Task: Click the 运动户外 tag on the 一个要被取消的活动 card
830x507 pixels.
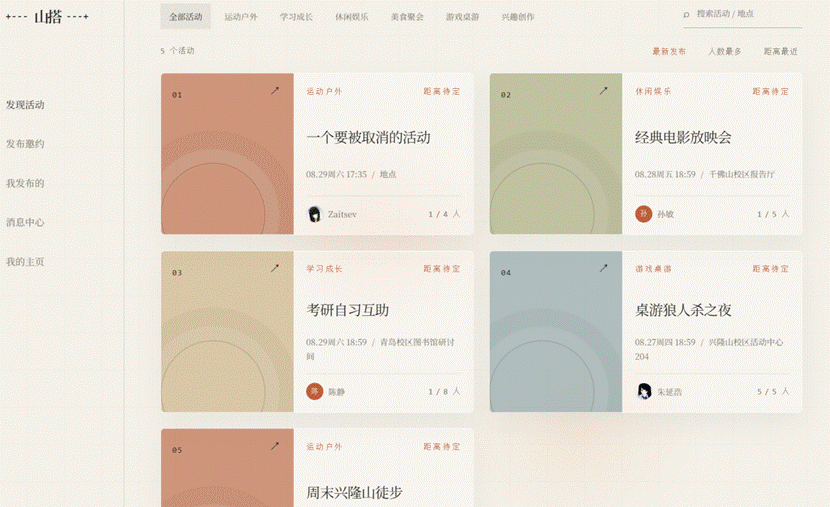Action: (x=324, y=92)
